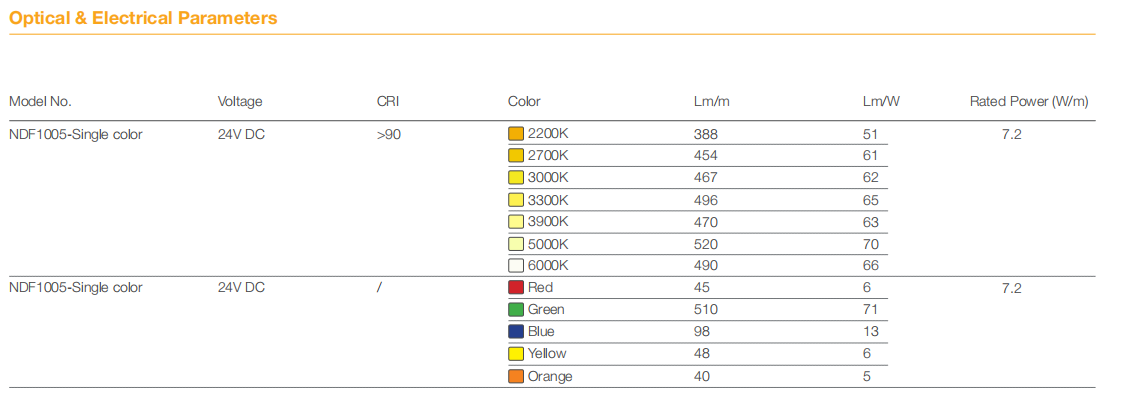The image size is (1125, 396).
Task: Click the 3900K pale yellow swatch
Action: point(516,222)
